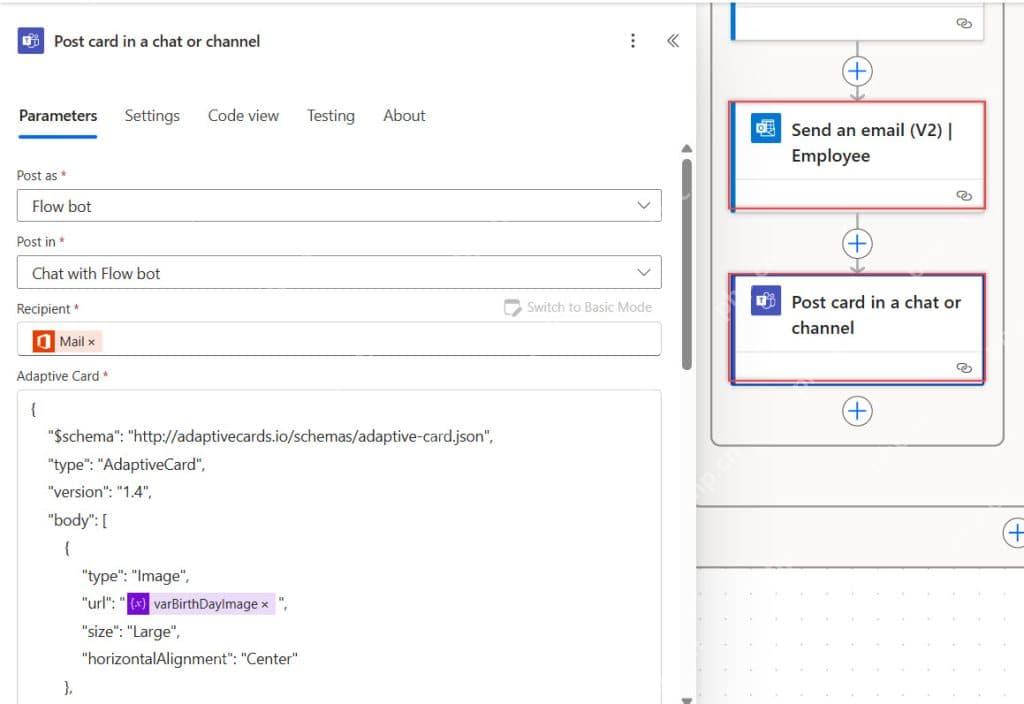Click the "version": "1.4" line
Screen dimensions: 1024x704
pyautogui.click(x=99, y=492)
